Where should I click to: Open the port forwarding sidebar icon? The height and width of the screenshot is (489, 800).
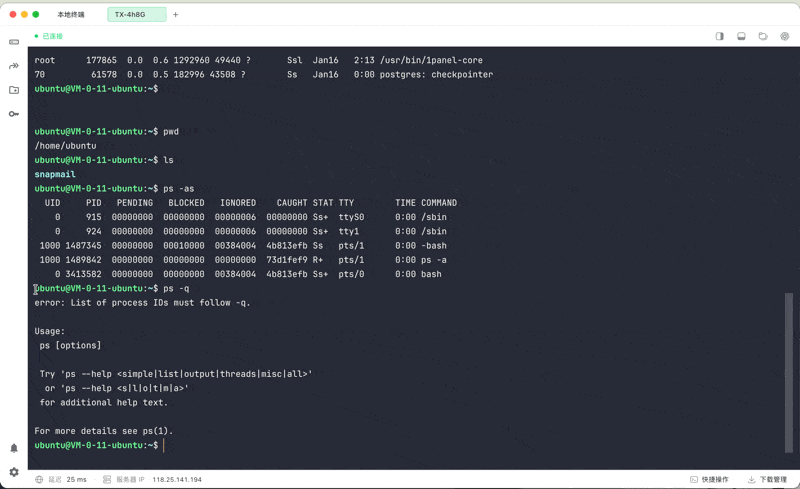point(14,66)
